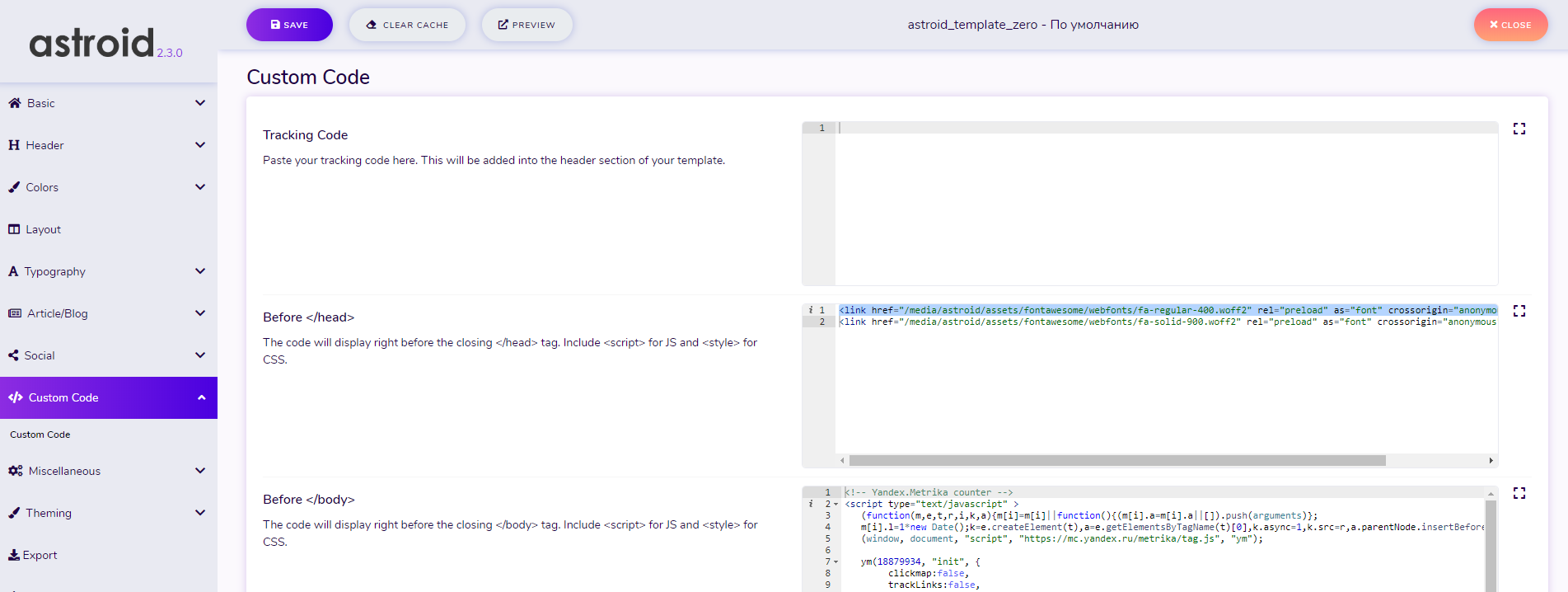Click the 2.3.0 version number
The image size is (1568, 592).
[170, 53]
